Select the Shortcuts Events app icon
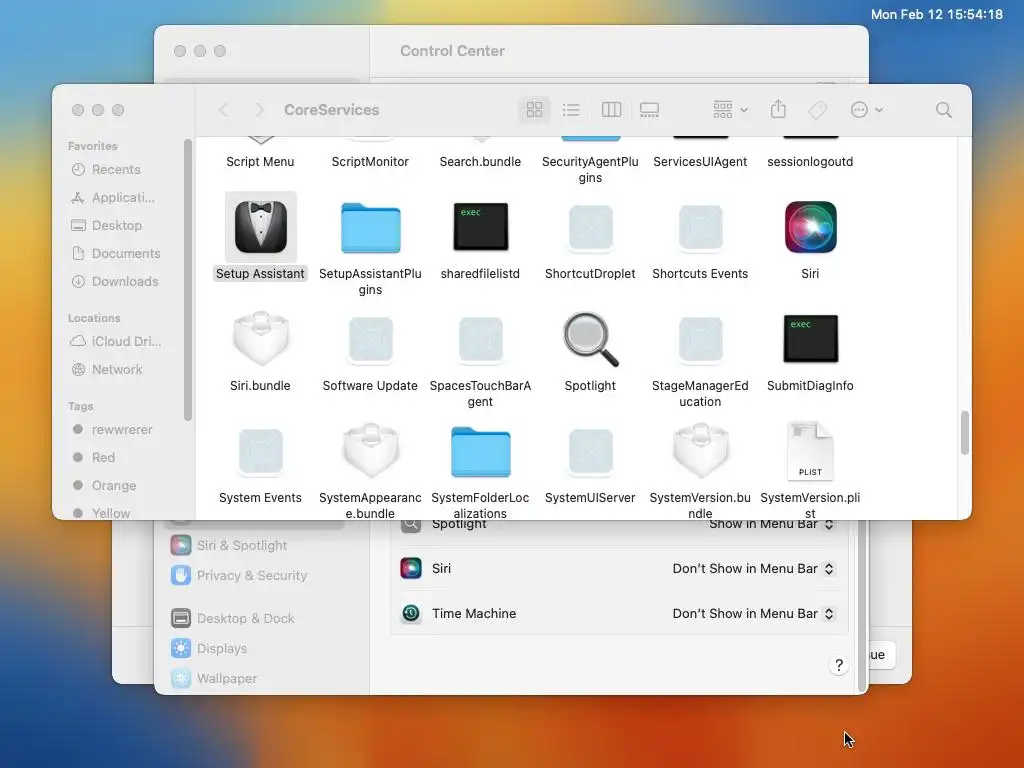This screenshot has width=1024, height=768. pos(700,228)
